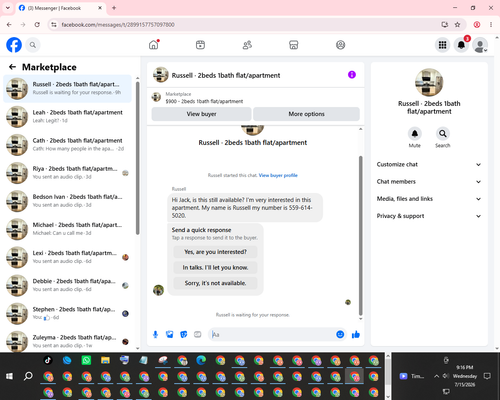This screenshot has height=400, width=500.
Task: Bookmark this page with the star icon
Action: point(457,24)
